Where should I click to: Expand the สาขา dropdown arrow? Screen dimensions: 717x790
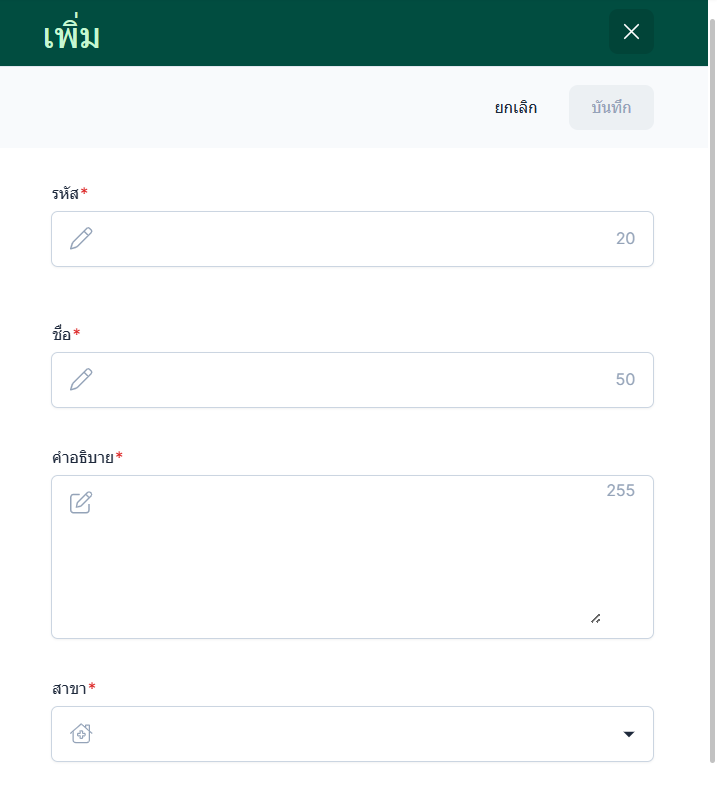[628, 734]
